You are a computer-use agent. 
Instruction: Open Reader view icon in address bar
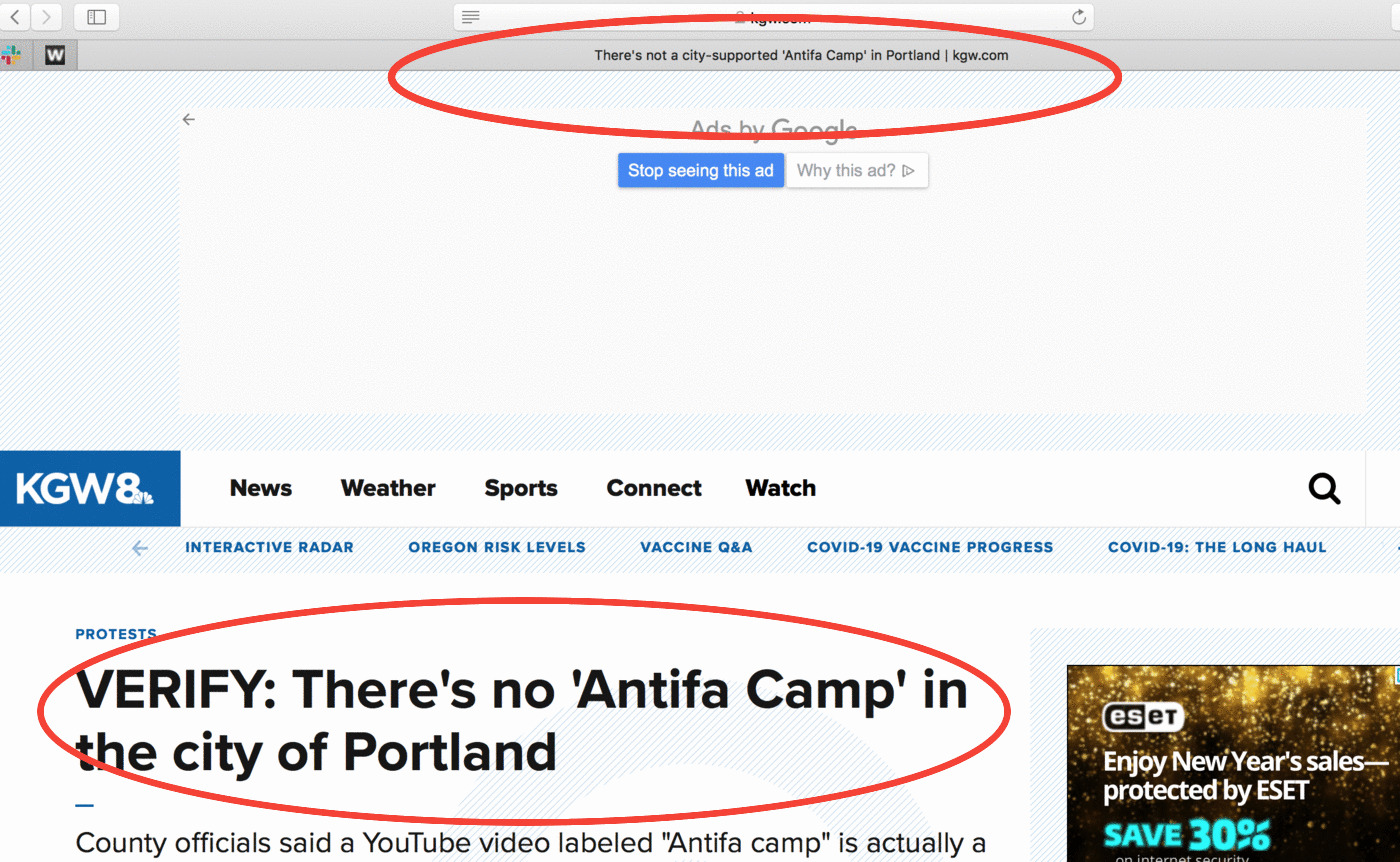pos(471,17)
